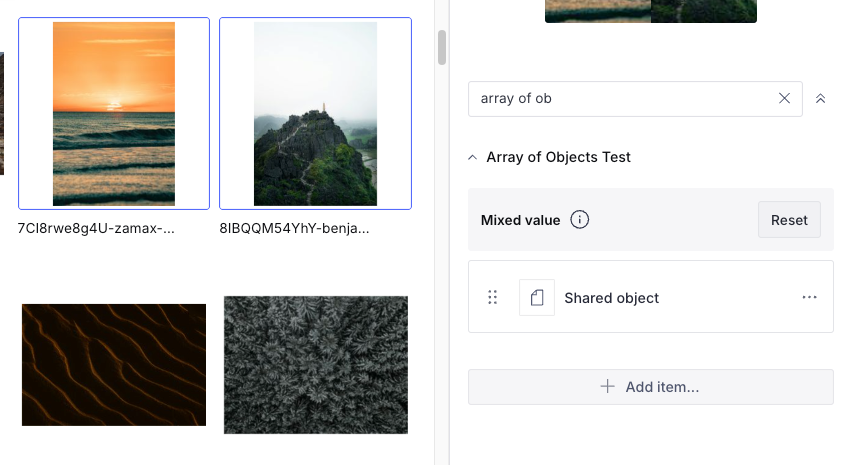Click the Mixed value label
Viewport: 852px width, 465px height.
pos(521,220)
